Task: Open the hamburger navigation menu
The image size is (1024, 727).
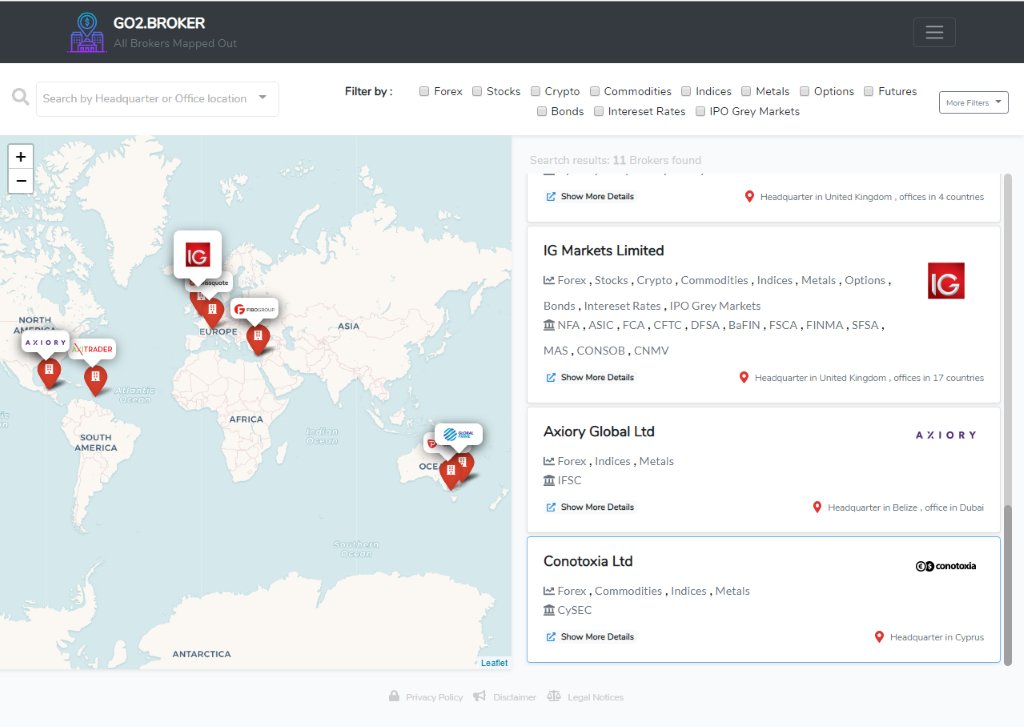Action: (934, 32)
